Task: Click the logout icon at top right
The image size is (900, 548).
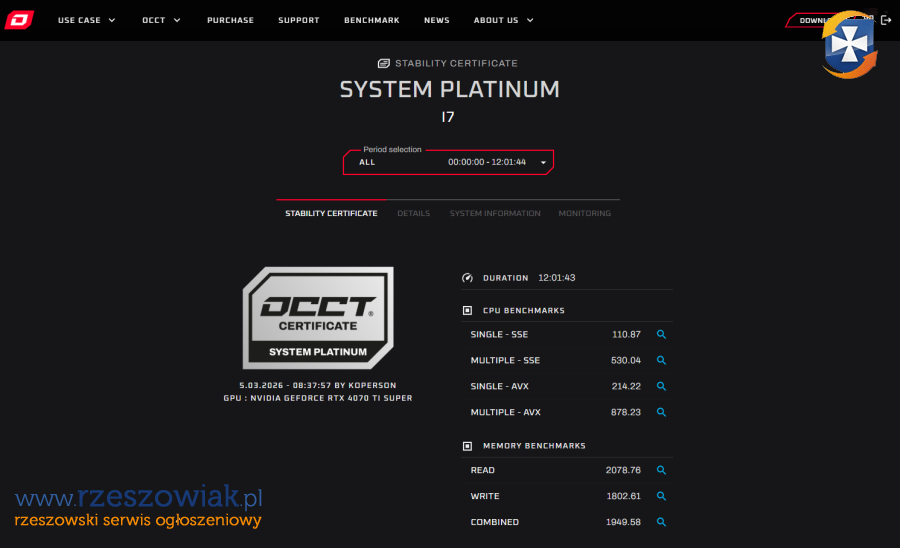Action: (886, 20)
